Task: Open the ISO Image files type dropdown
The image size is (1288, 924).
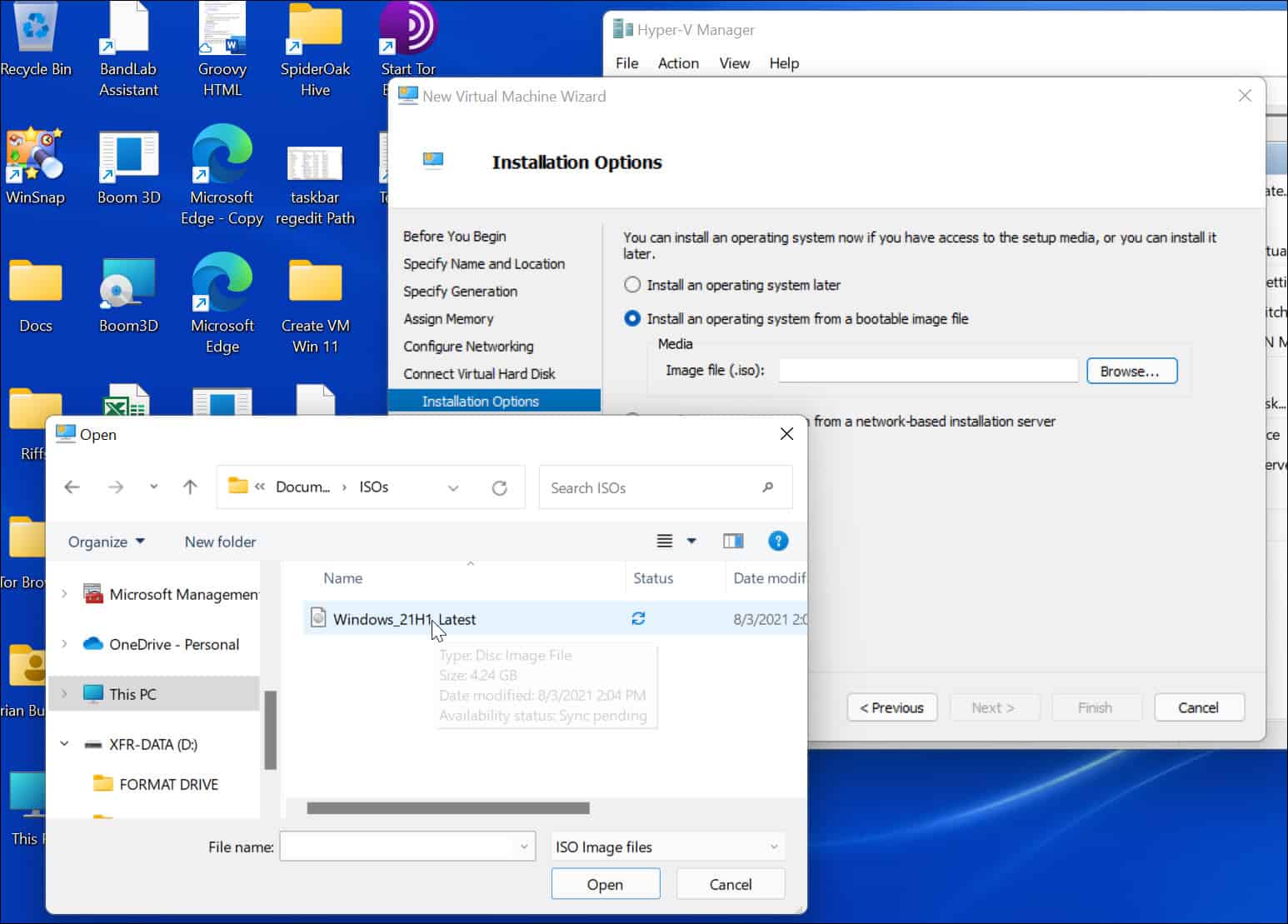Action: click(667, 847)
